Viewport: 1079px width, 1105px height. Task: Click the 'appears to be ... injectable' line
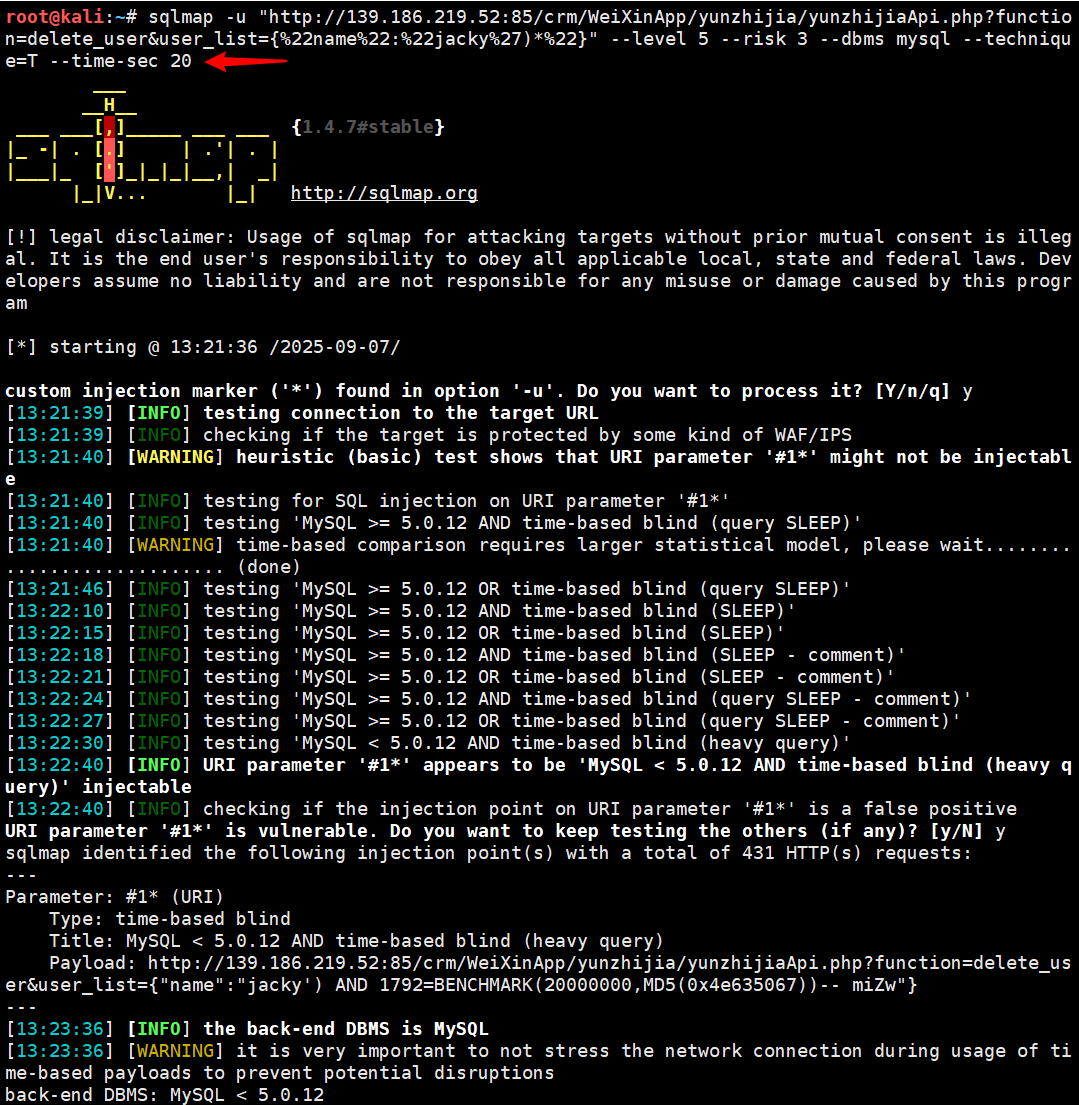coord(539,776)
